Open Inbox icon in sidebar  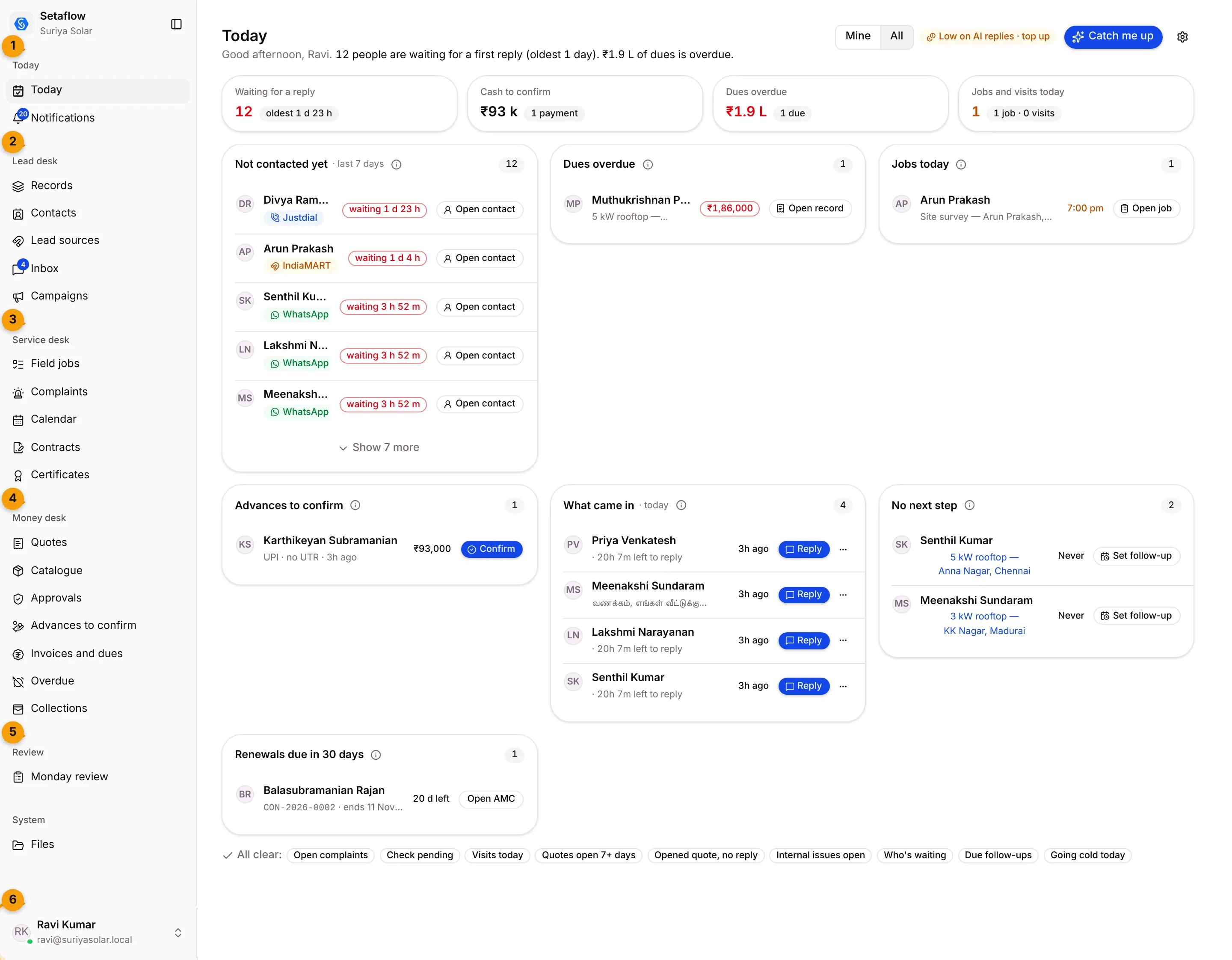[x=19, y=269]
